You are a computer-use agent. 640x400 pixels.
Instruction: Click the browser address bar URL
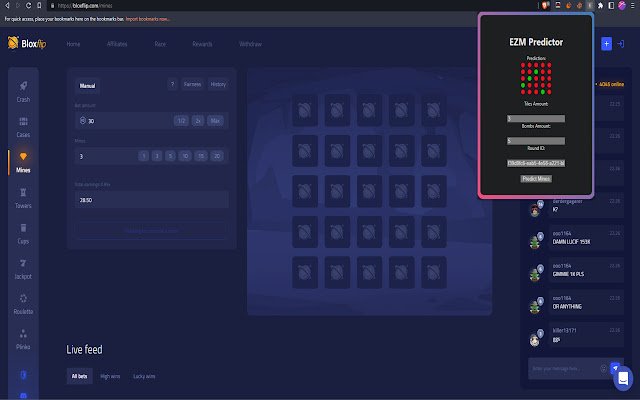[x=85, y=6]
